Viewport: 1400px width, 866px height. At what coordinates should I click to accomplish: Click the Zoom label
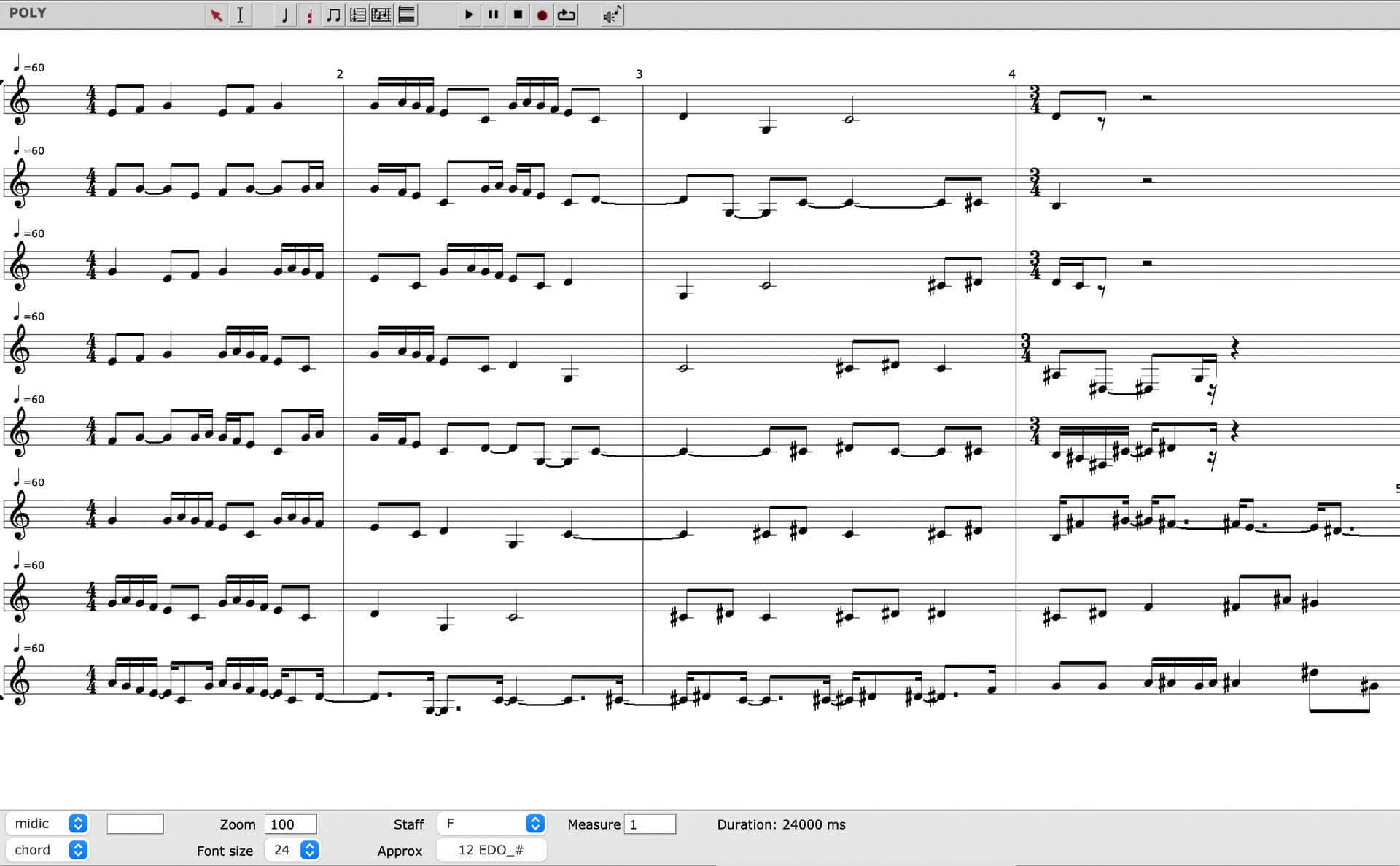coord(238,824)
